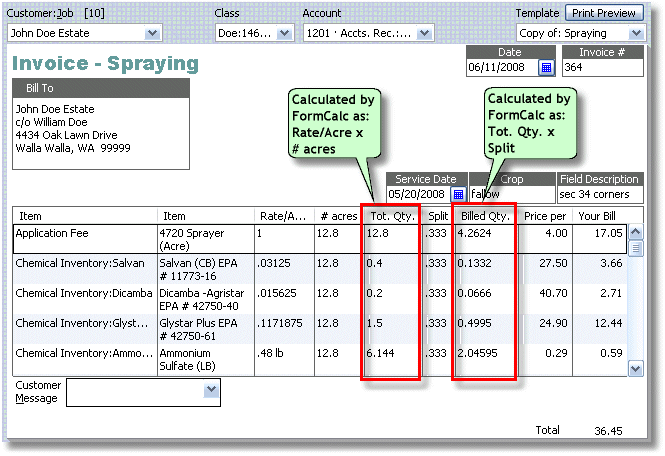The height and width of the screenshot is (456, 665).
Task: Click the Dicamba -Agristar description cell
Action: coord(206,299)
